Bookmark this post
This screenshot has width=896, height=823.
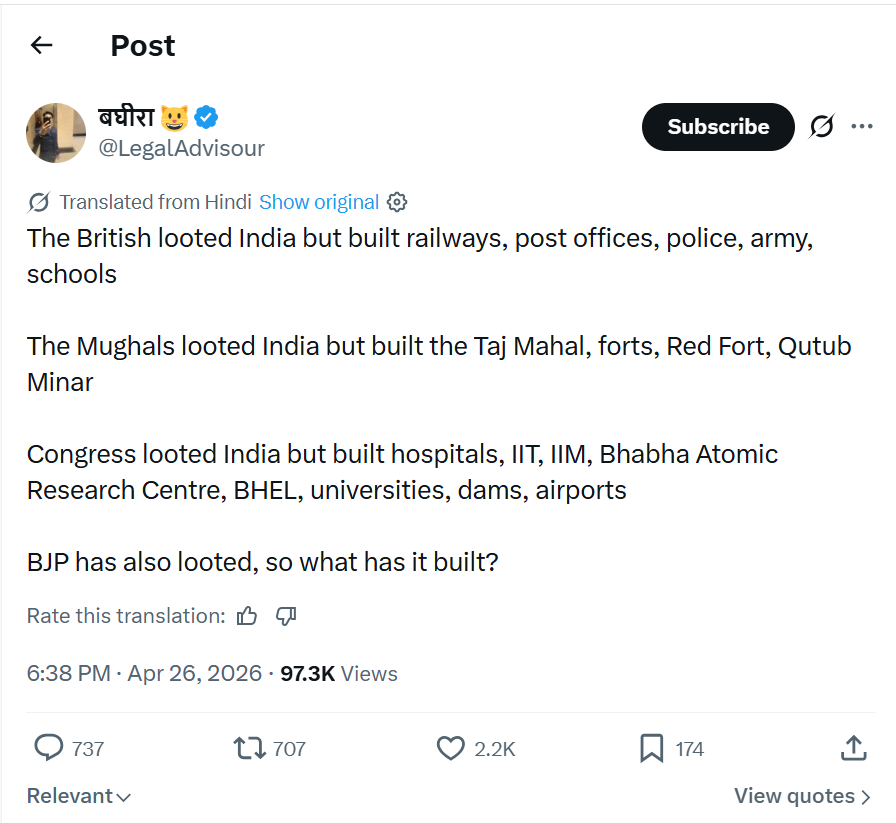coord(651,748)
